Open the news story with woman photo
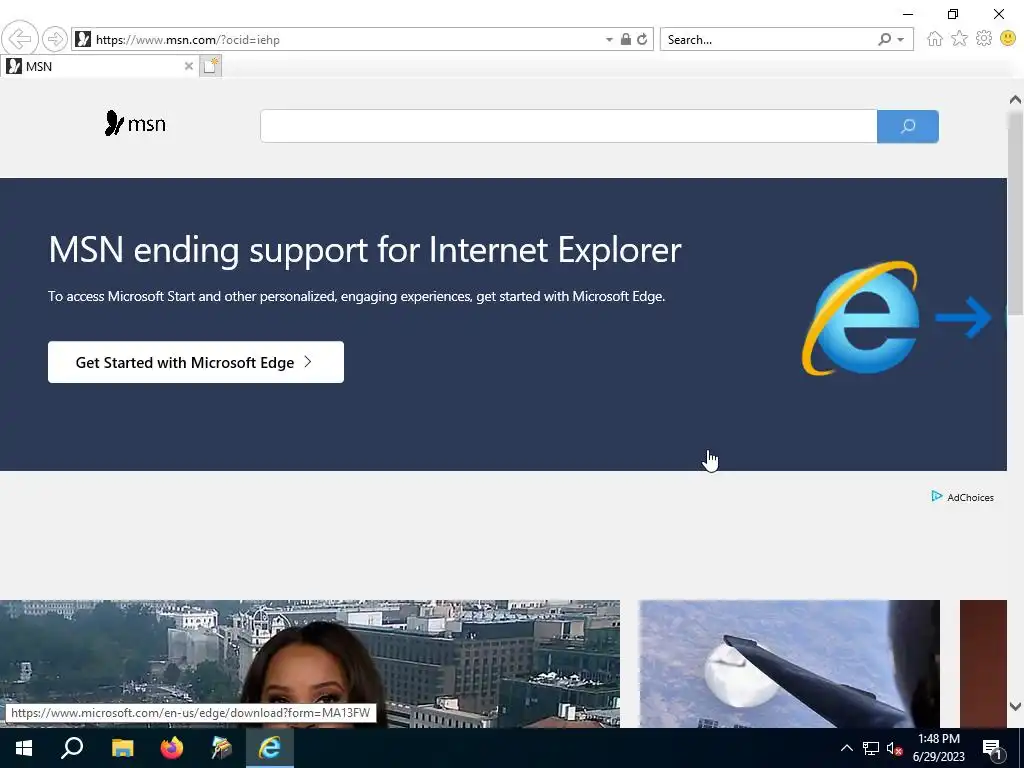Screen dimensions: 1024x768 coord(310,664)
